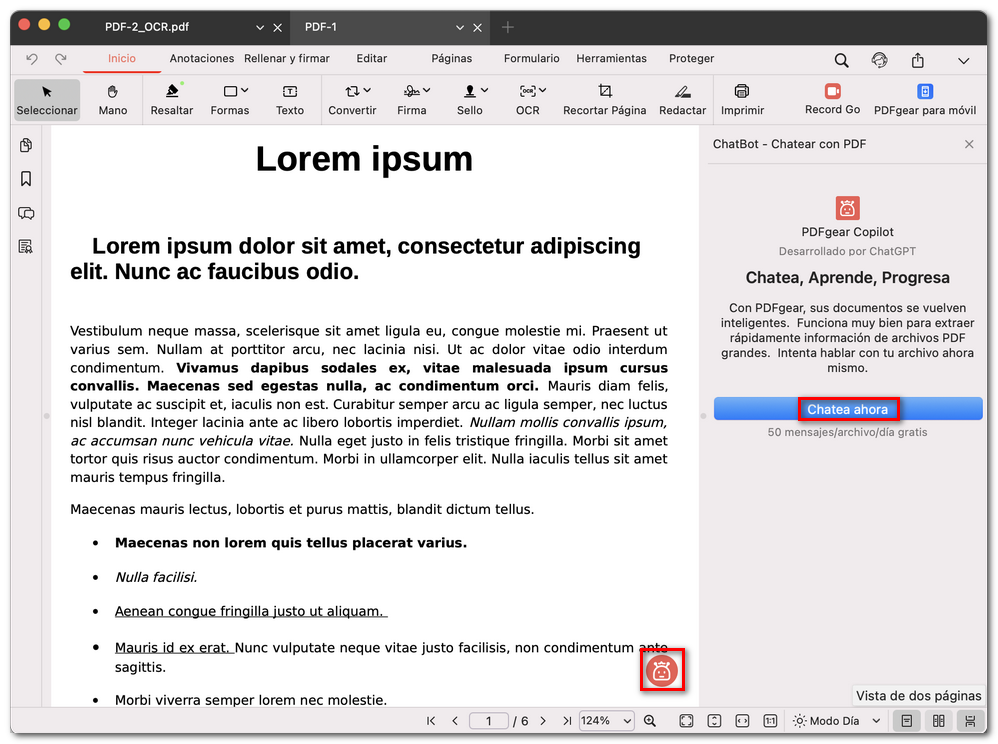Toggle two-page view layout
The height and width of the screenshot is (744, 998).
(939, 720)
